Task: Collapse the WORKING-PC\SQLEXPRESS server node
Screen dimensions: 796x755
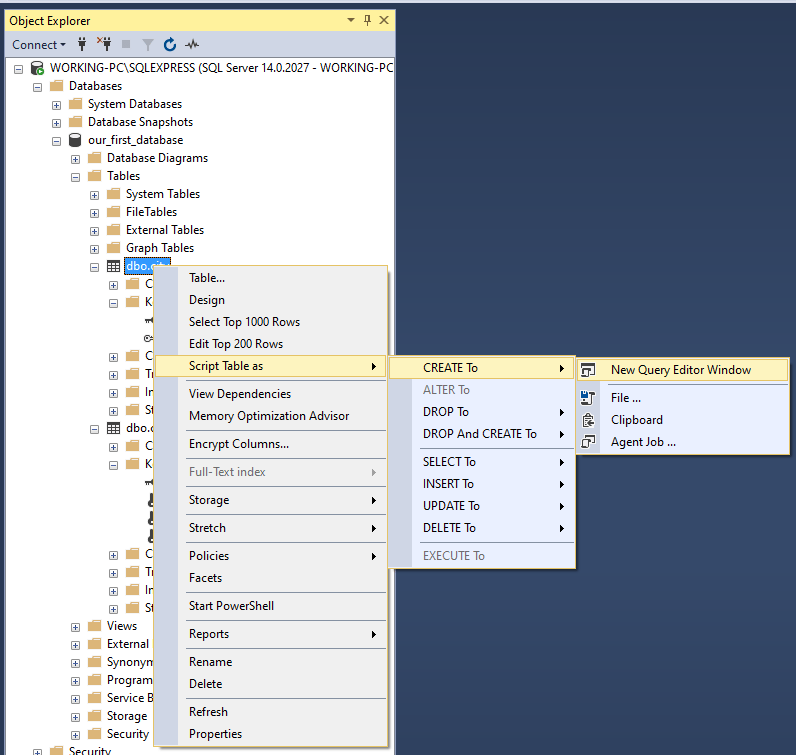Action: [19, 69]
